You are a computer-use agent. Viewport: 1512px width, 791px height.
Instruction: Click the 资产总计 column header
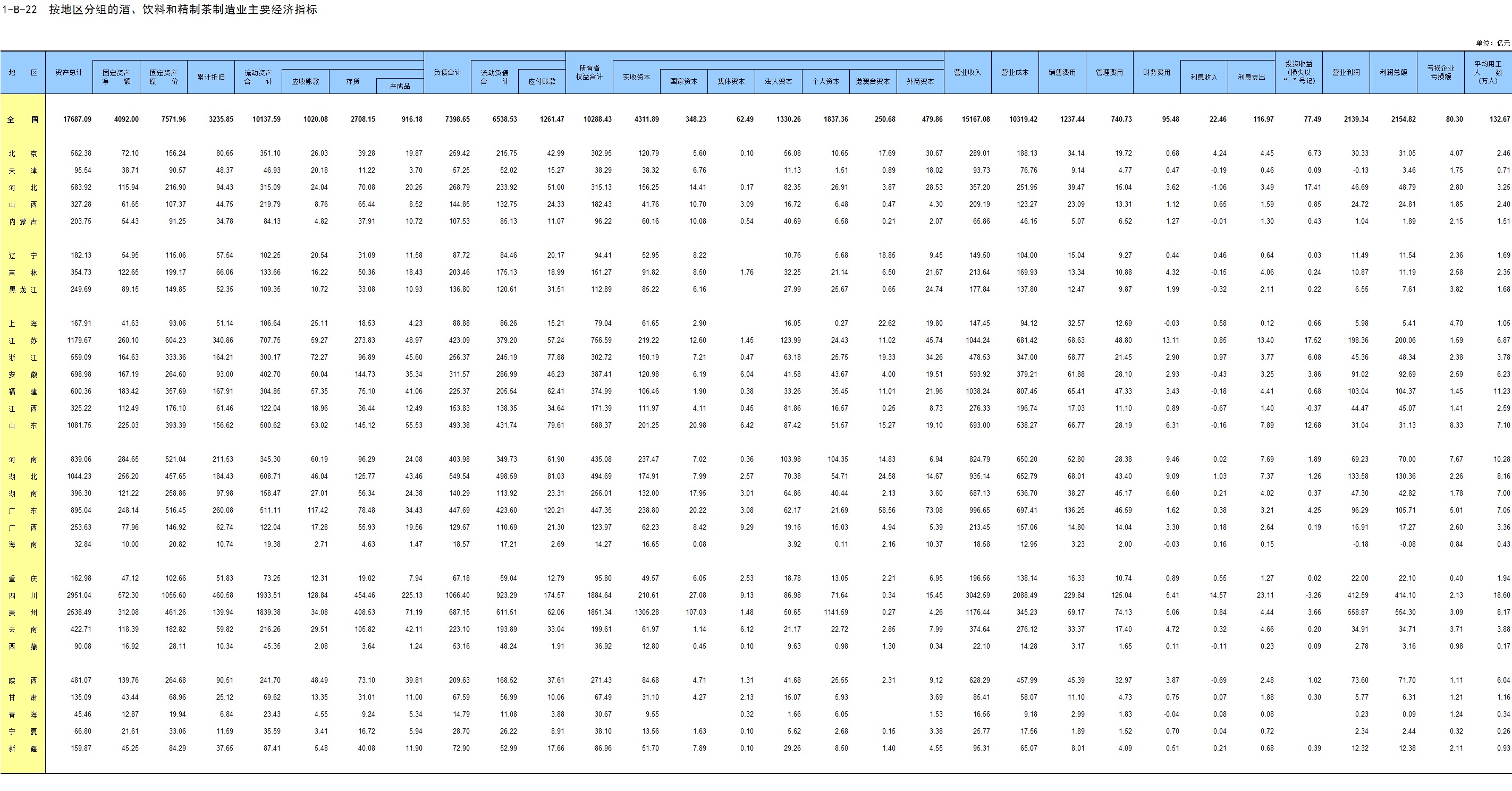[x=69, y=73]
